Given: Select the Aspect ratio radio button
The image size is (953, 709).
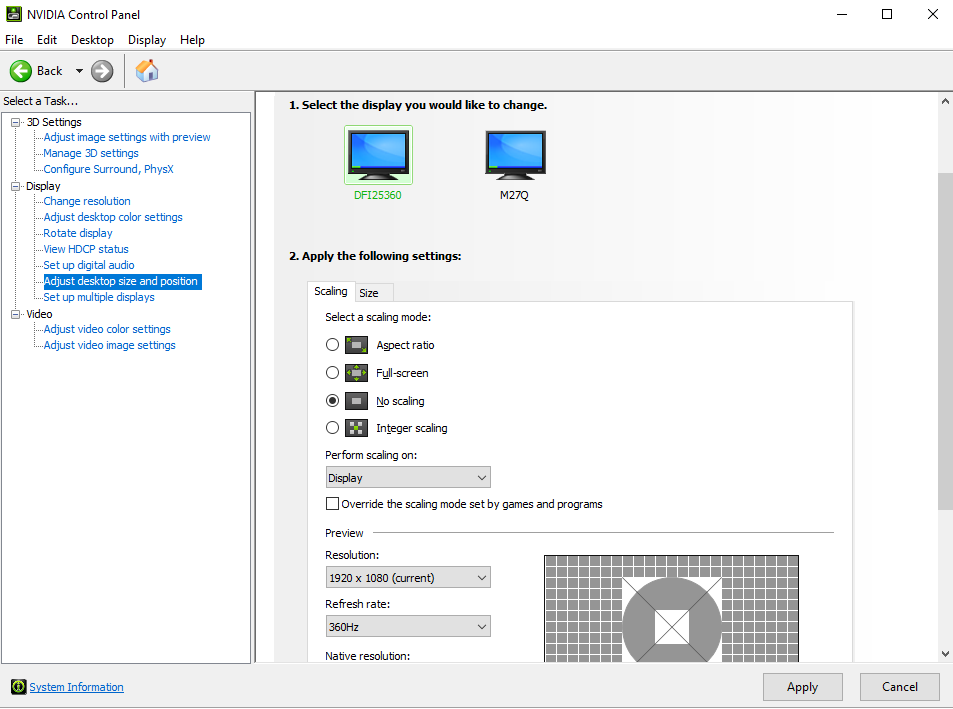Looking at the screenshot, I should click(332, 345).
